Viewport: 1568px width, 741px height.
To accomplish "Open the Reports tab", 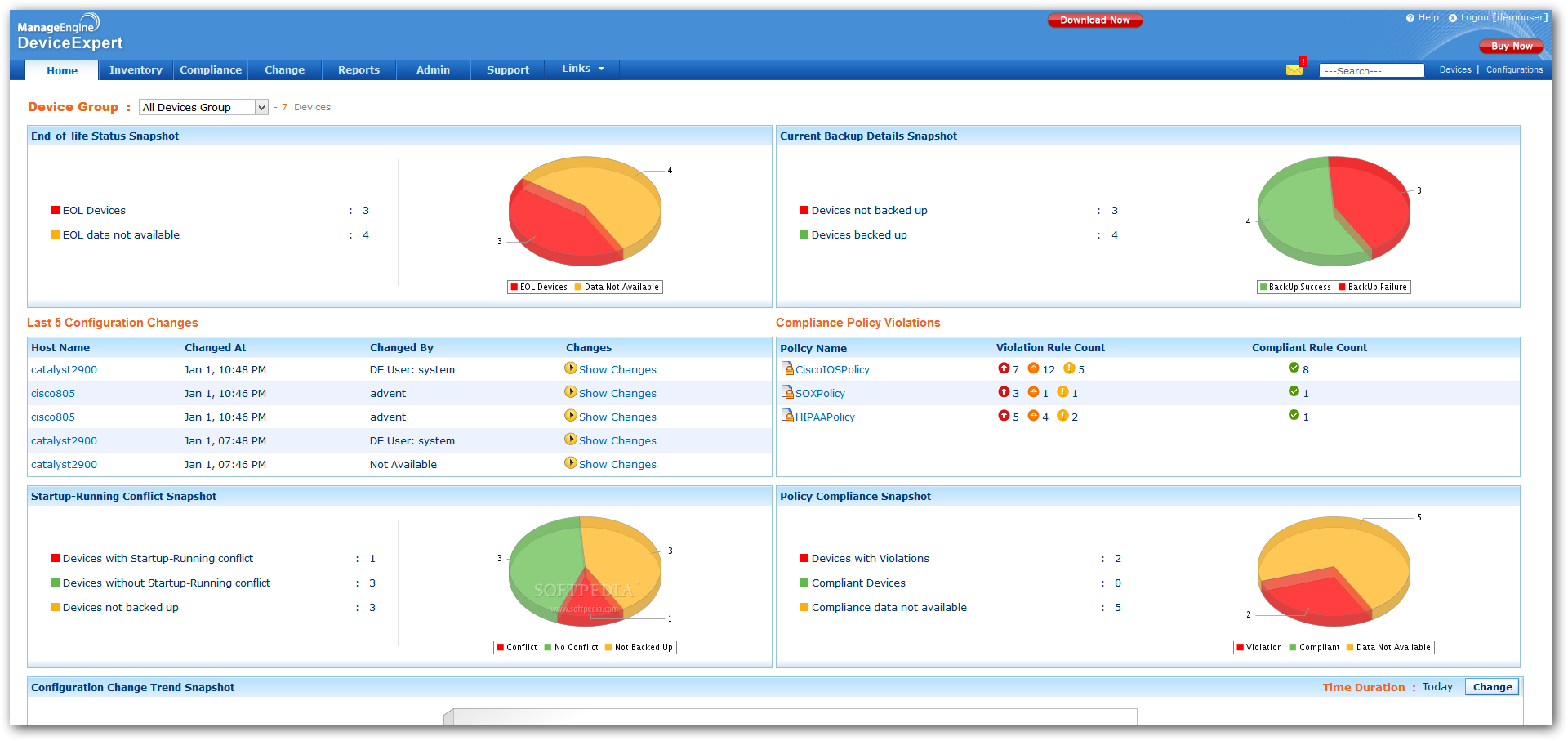I will click(x=359, y=70).
